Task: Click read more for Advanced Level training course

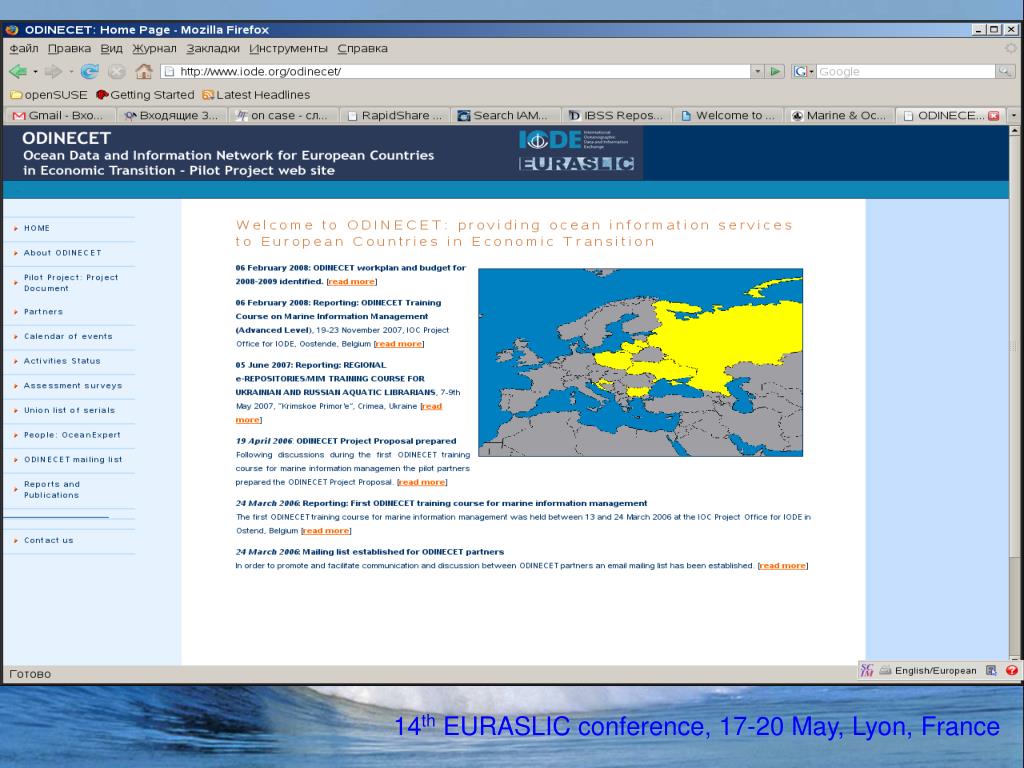Action: pos(399,344)
